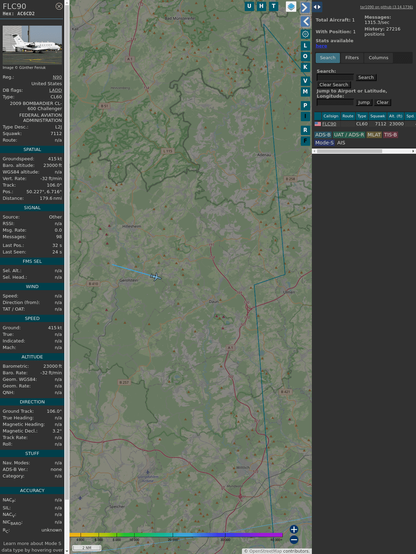The width and height of the screenshot is (416, 554).
Task: Click the Jump button
Action: (x=364, y=102)
